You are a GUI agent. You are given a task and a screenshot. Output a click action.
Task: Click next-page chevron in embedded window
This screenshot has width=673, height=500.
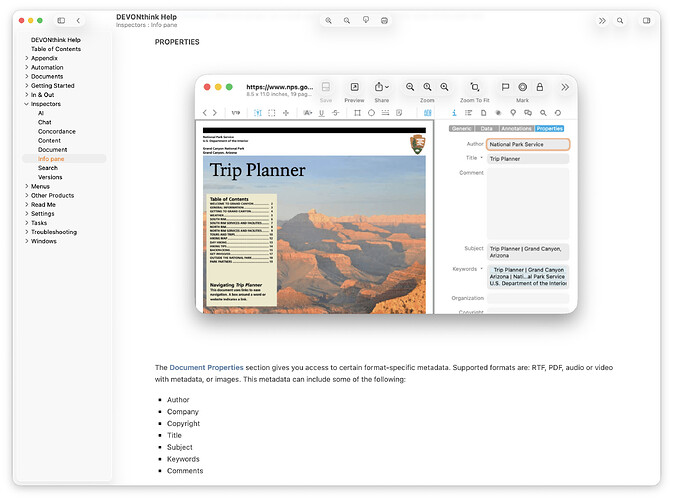pos(215,113)
